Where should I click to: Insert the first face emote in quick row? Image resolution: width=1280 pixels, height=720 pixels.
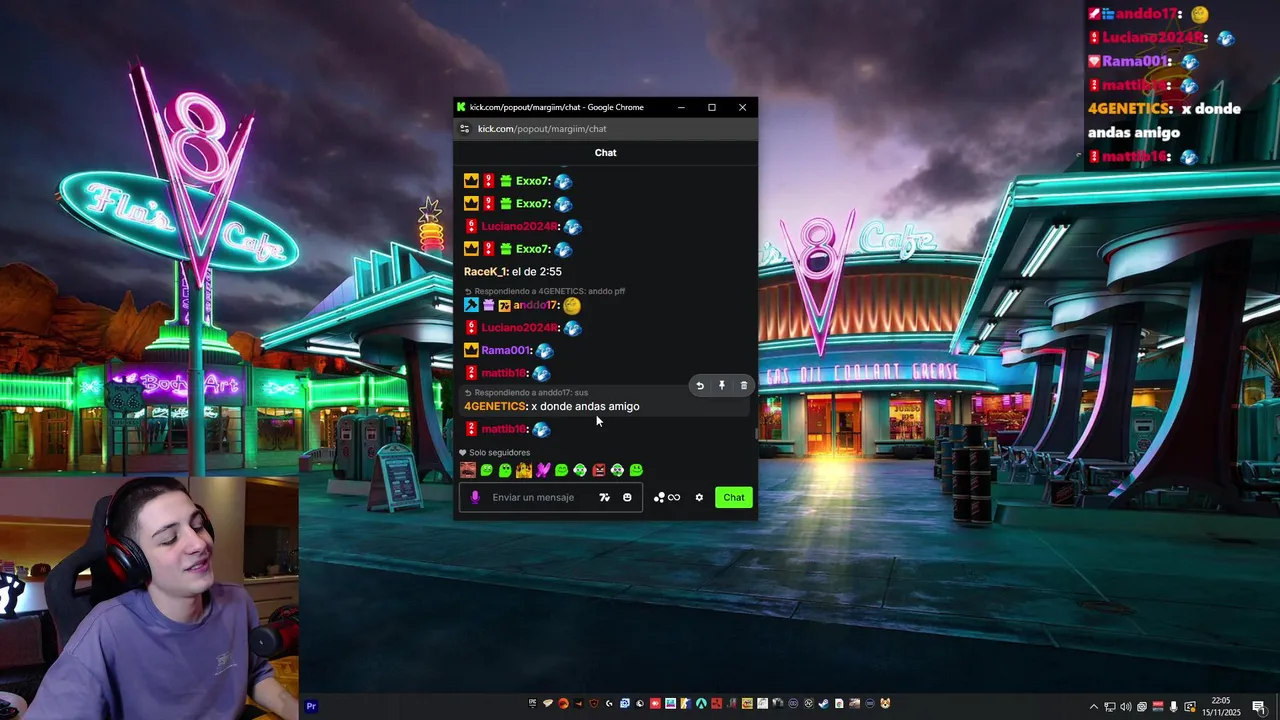(x=467, y=470)
